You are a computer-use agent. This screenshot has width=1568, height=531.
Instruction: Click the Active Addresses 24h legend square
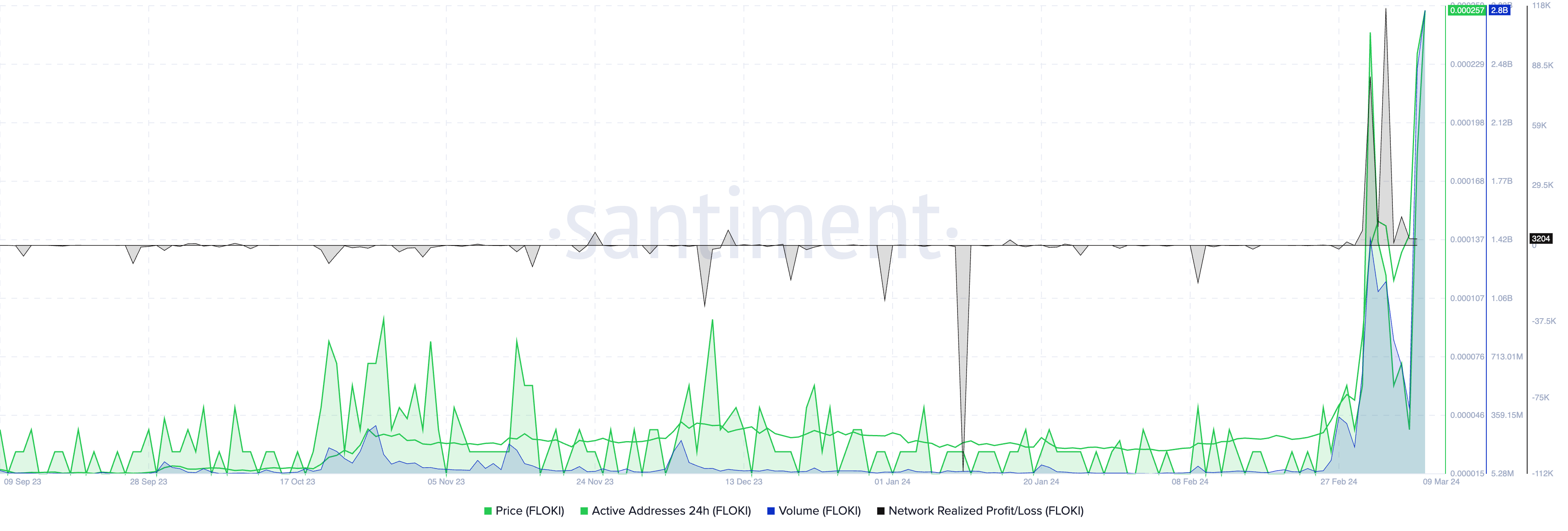tap(584, 511)
